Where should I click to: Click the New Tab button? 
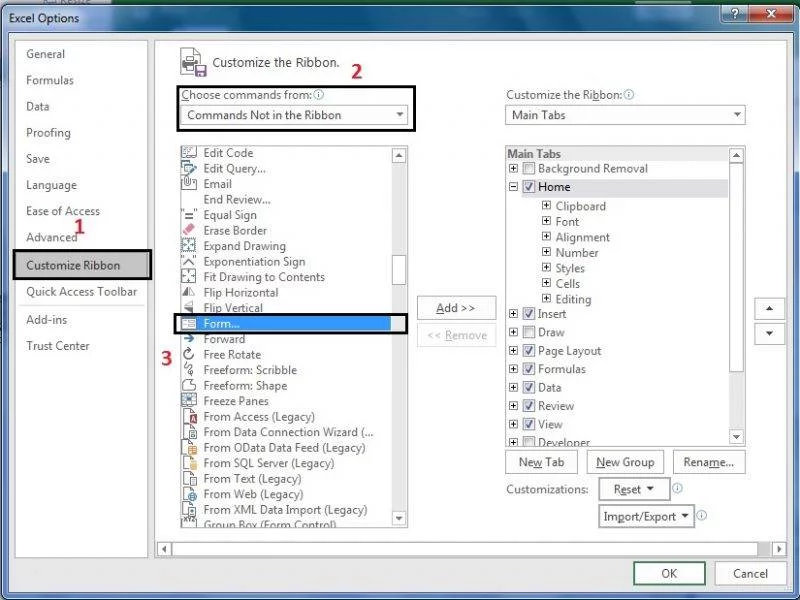tap(541, 462)
